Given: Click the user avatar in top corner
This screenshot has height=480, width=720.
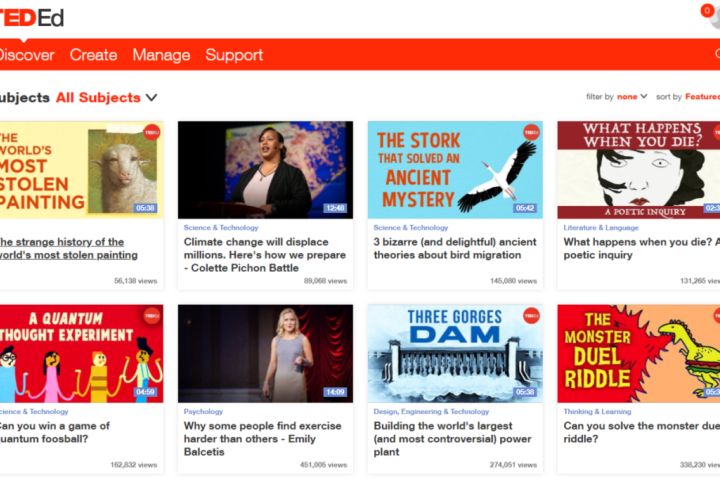Looking at the screenshot, I should pos(715,22).
